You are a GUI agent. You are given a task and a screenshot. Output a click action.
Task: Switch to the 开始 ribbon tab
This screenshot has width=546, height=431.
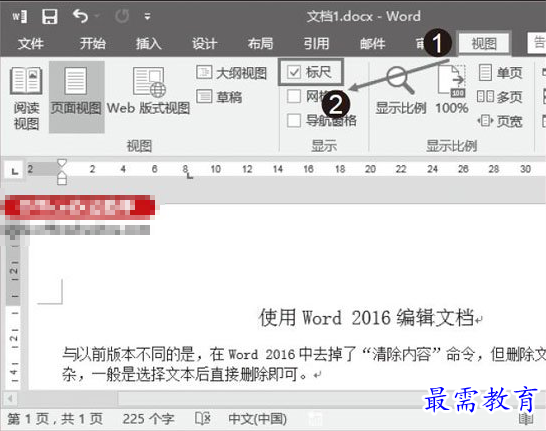pyautogui.click(x=93, y=44)
